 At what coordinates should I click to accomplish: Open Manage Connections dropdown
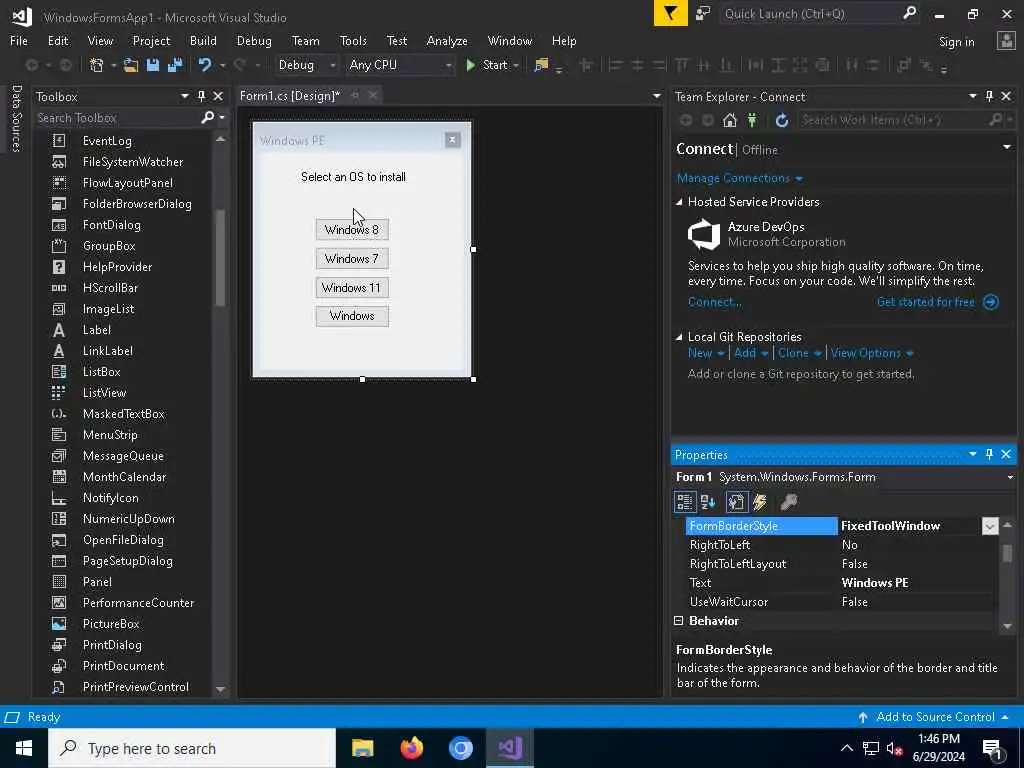[x=799, y=178]
